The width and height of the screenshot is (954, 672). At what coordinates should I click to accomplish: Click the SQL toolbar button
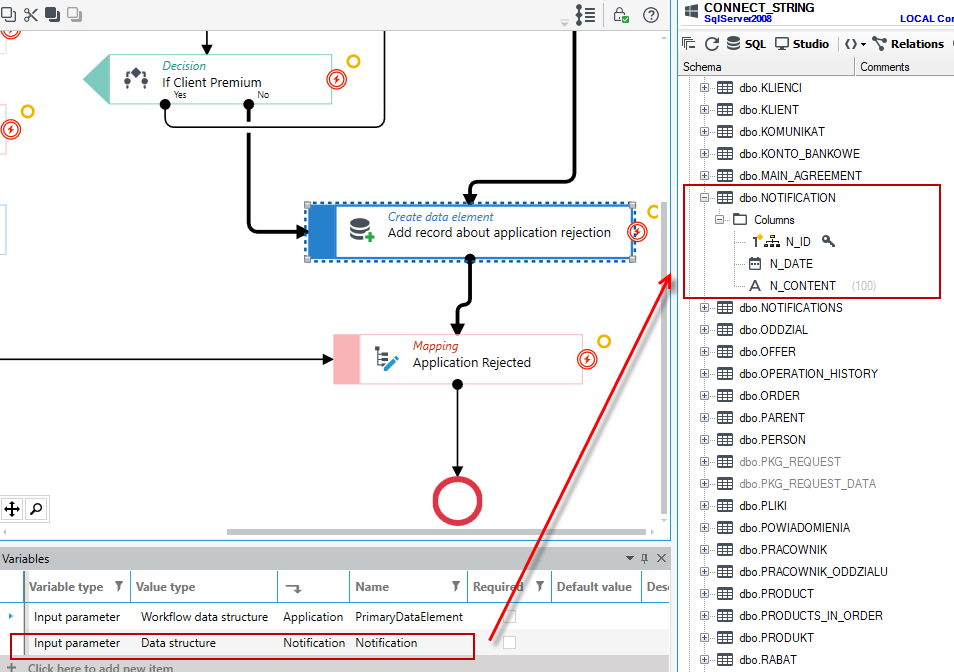click(747, 44)
